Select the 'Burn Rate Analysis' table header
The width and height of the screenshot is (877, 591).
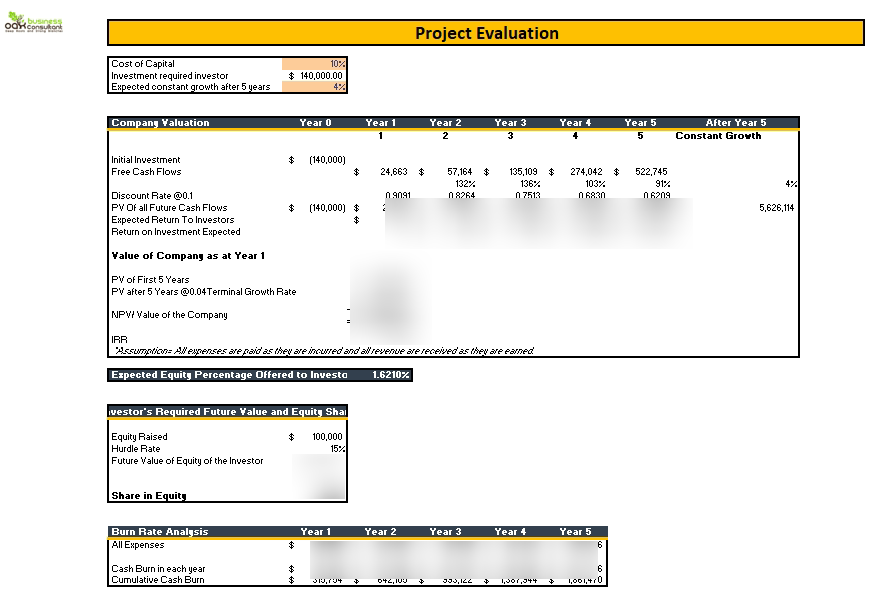(x=159, y=532)
